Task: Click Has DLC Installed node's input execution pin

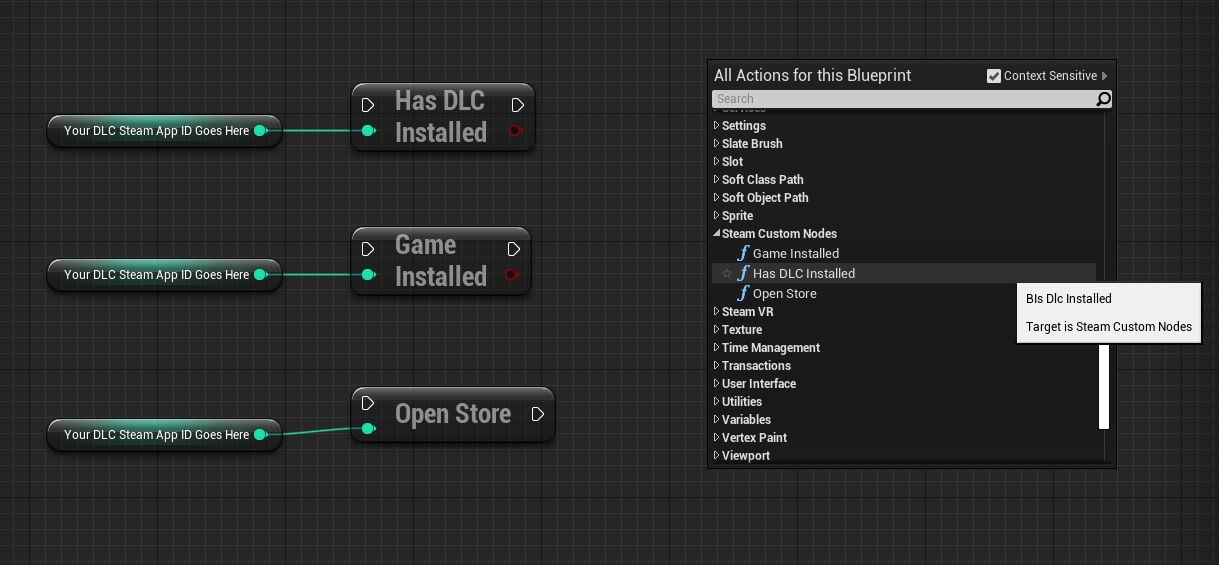Action: (x=368, y=105)
